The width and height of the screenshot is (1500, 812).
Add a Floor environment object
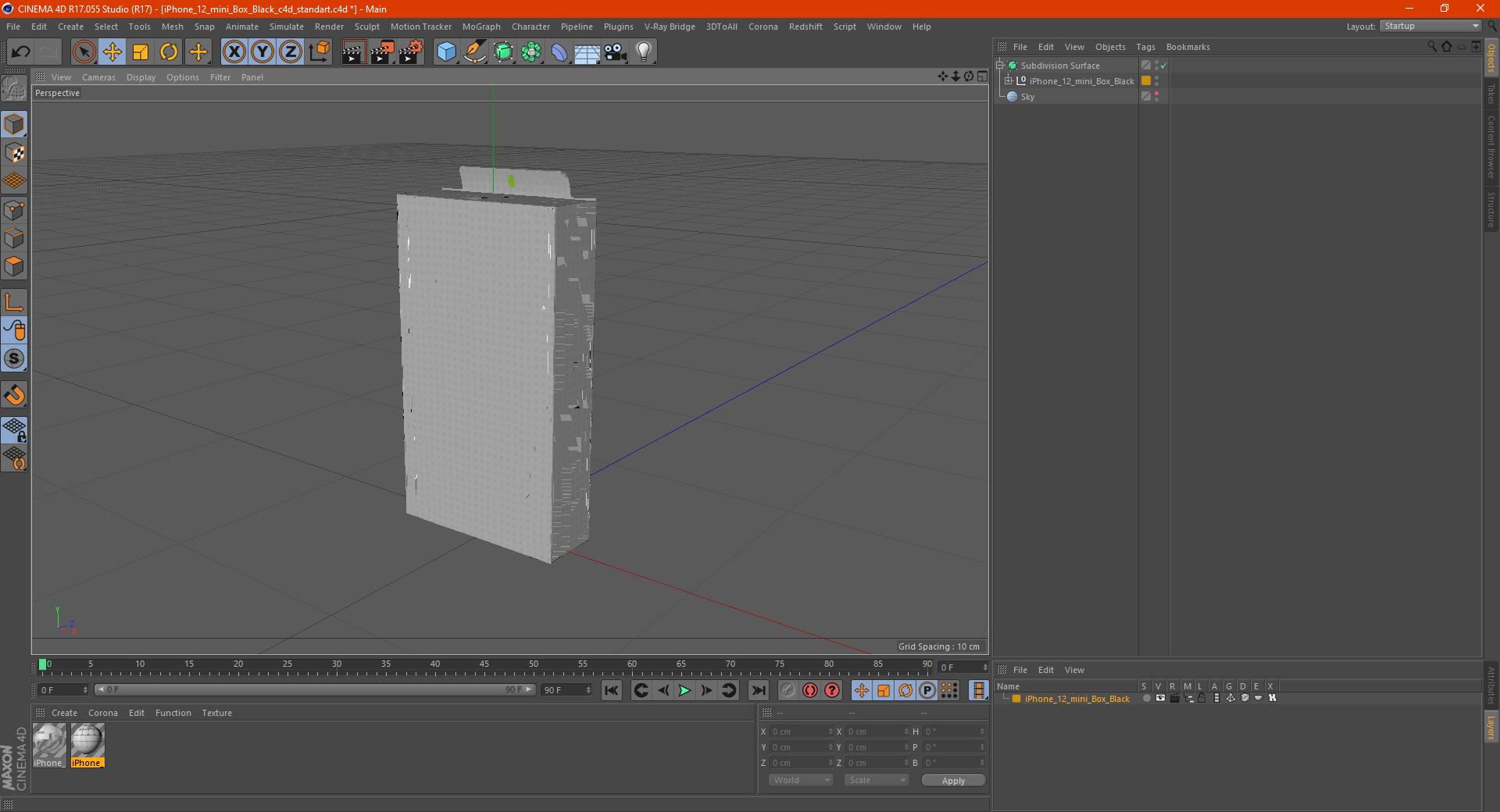click(587, 52)
